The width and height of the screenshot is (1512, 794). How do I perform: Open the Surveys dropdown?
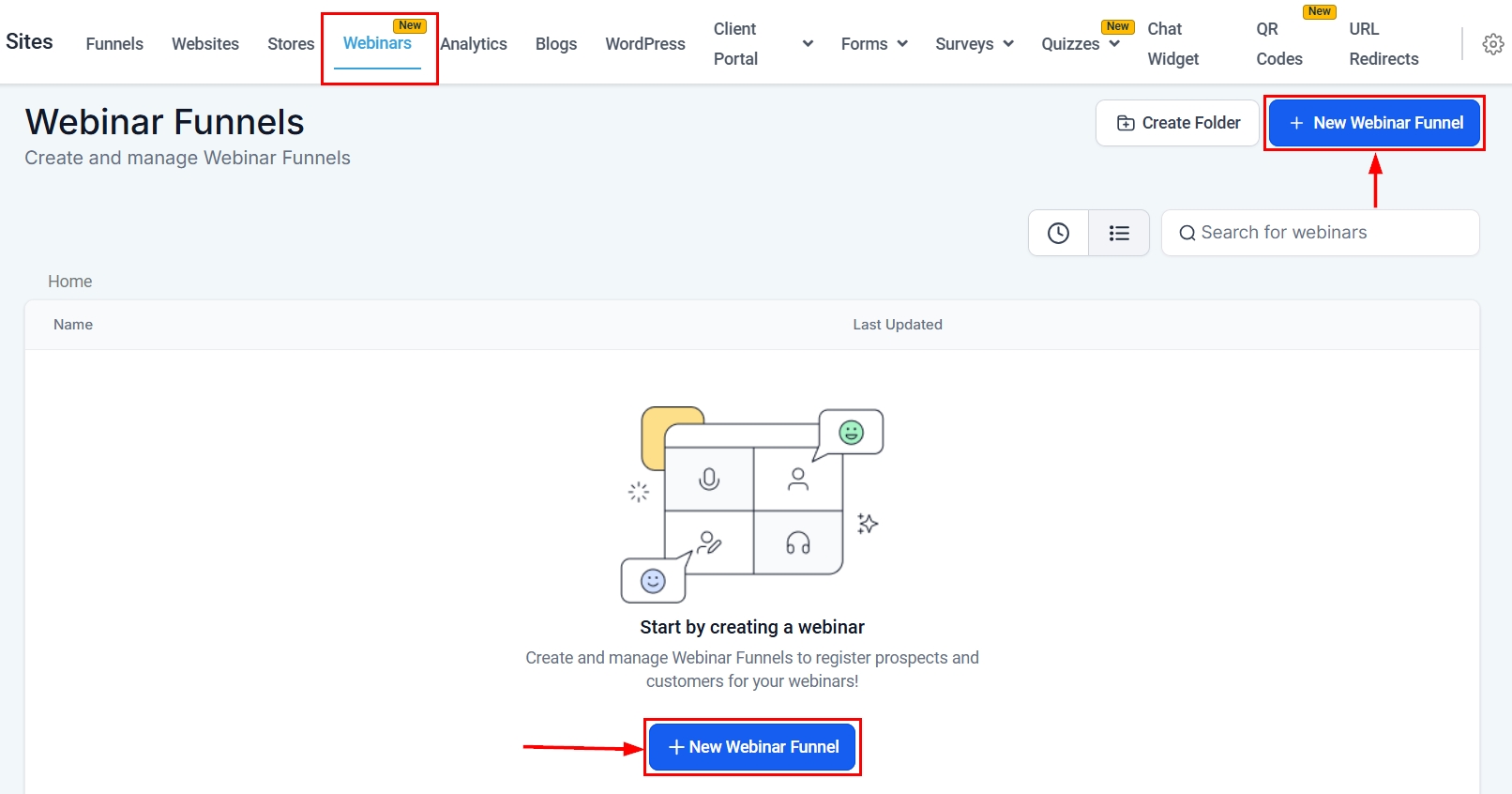click(974, 44)
